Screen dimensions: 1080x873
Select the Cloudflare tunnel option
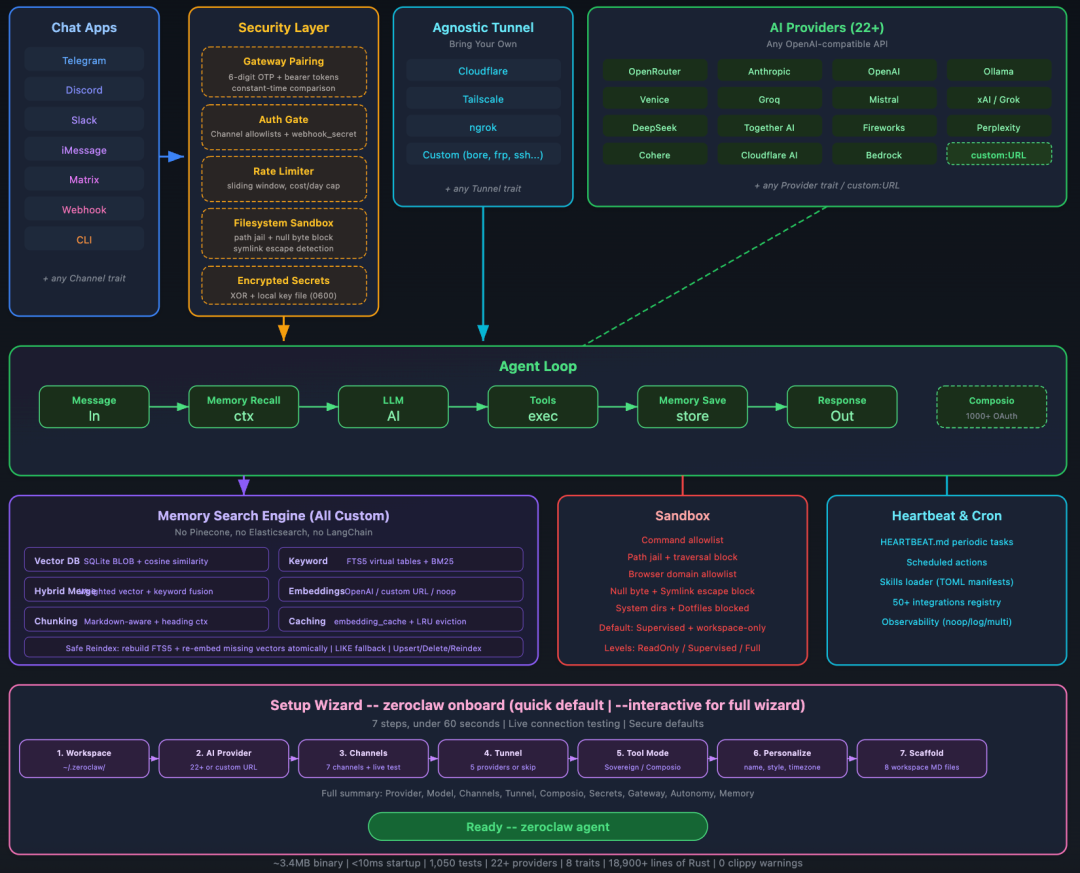(x=483, y=71)
